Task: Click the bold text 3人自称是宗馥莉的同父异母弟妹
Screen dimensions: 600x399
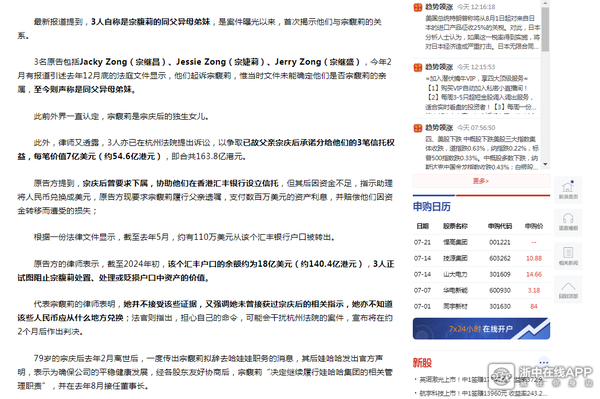Action: 150,22
